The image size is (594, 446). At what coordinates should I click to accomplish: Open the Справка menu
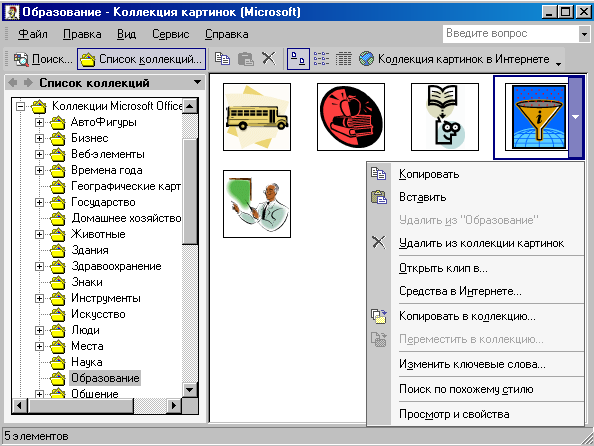tap(227, 34)
